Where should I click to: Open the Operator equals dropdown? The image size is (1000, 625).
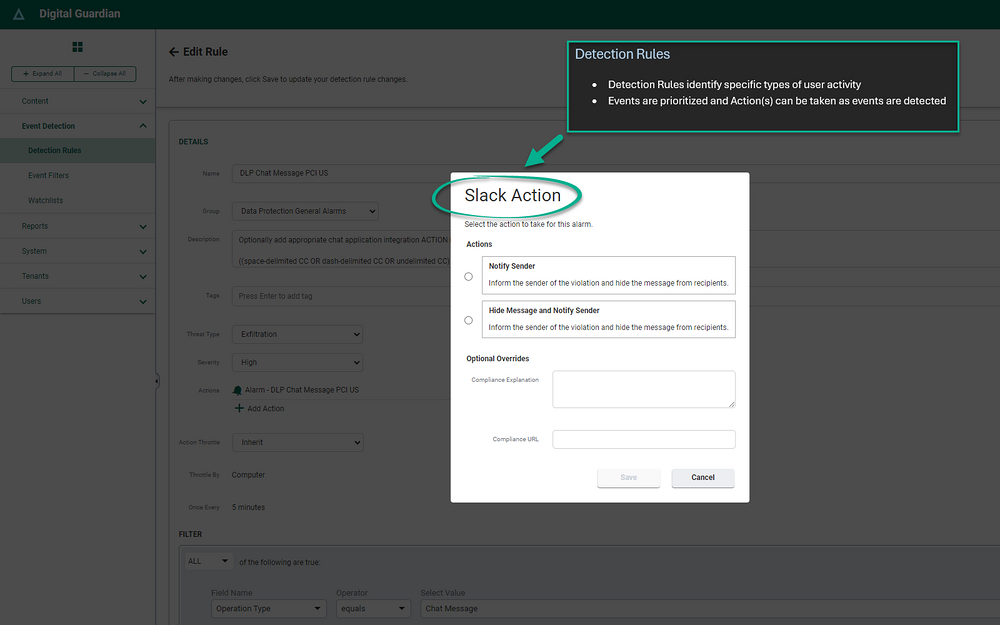tap(373, 608)
